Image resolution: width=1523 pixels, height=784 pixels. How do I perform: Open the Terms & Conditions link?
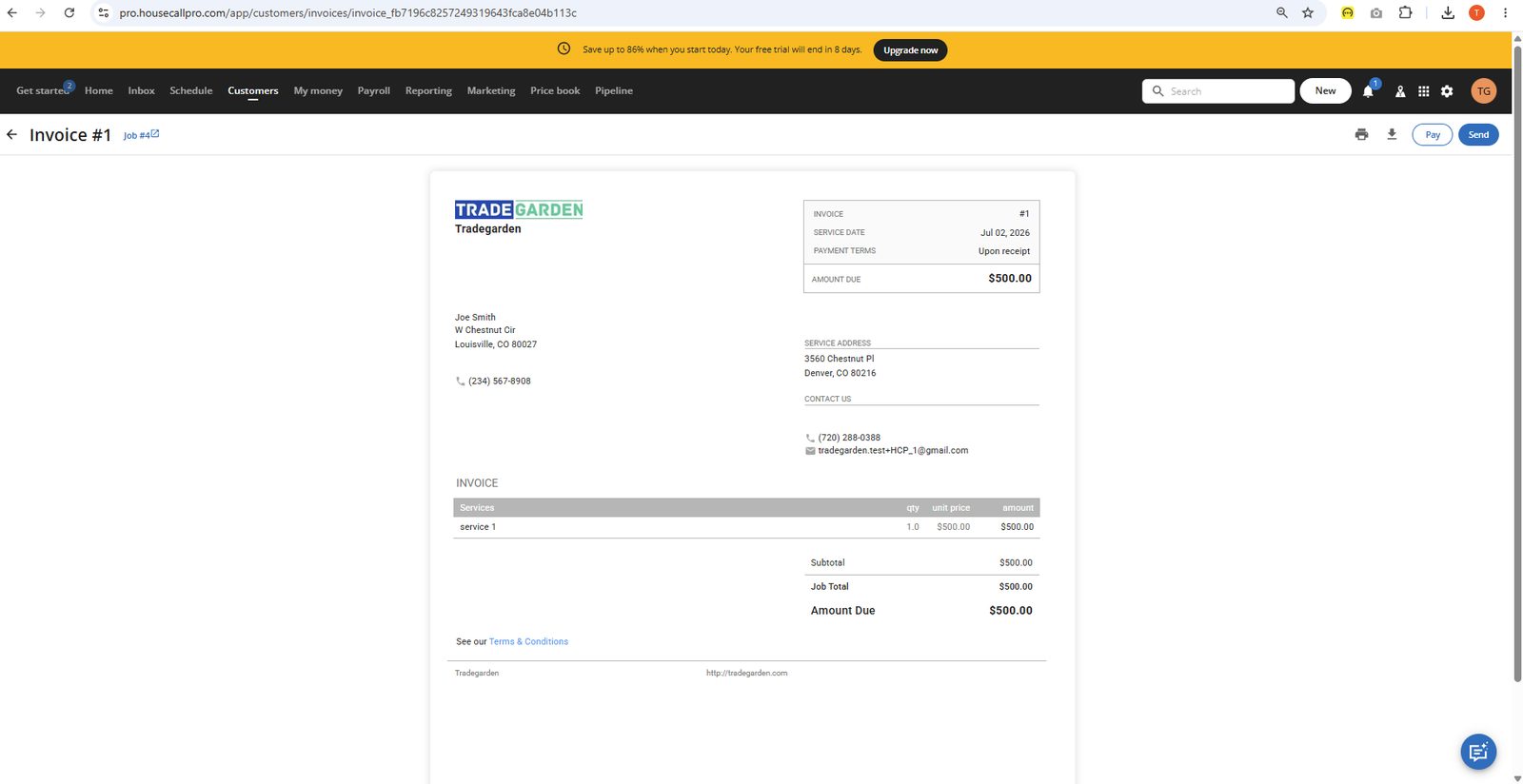click(528, 641)
